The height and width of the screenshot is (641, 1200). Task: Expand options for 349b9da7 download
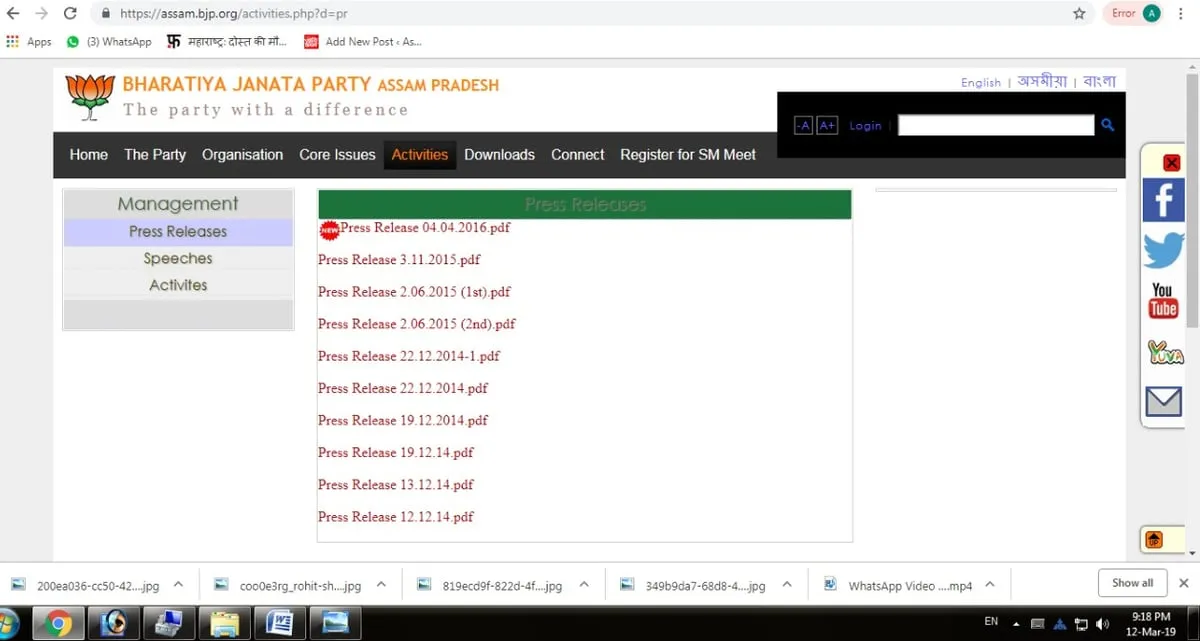pyautogui.click(x=787, y=584)
